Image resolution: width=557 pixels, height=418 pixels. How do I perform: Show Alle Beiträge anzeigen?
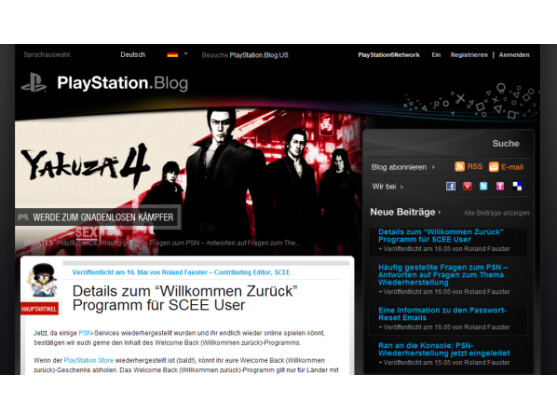[496, 213]
